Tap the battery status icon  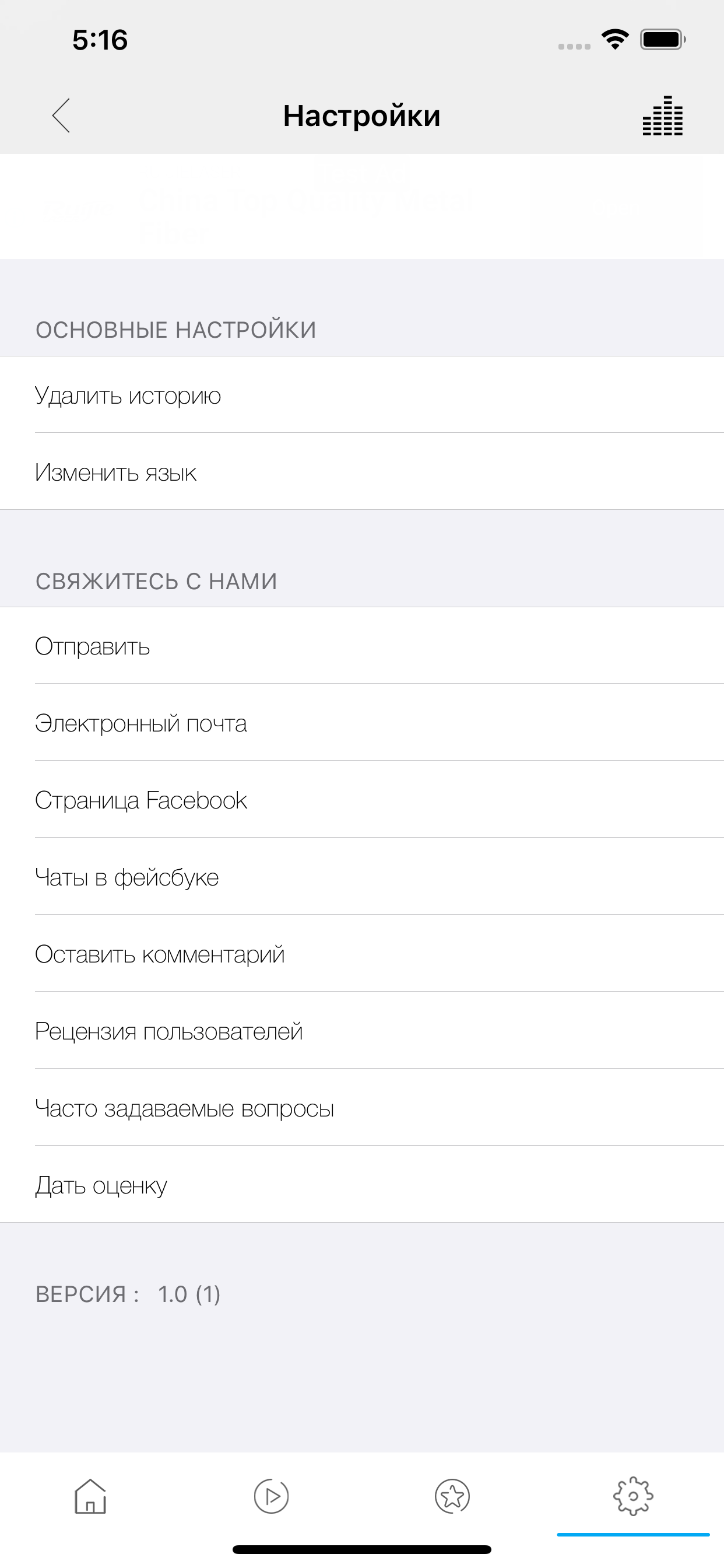pyautogui.click(x=663, y=40)
